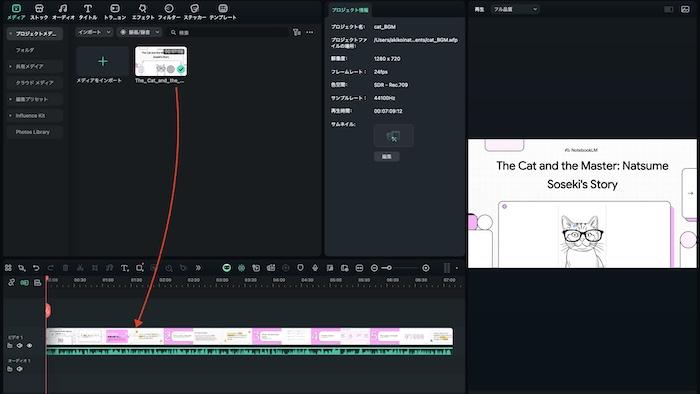Open the インポート dropdown
This screenshot has width=700, height=394.
pyautogui.click(x=94, y=32)
